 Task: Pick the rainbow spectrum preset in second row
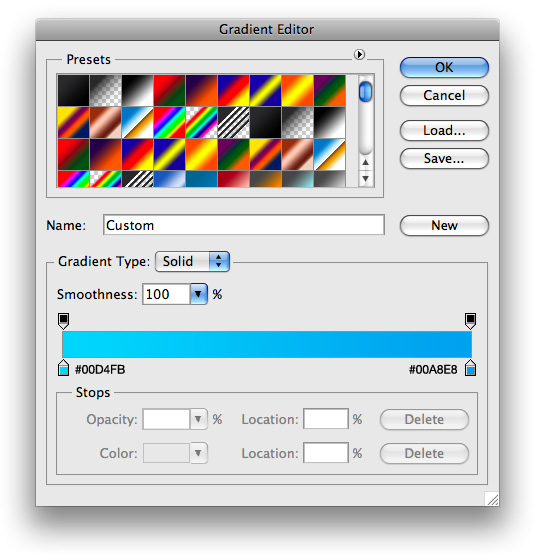pyautogui.click(x=170, y=123)
